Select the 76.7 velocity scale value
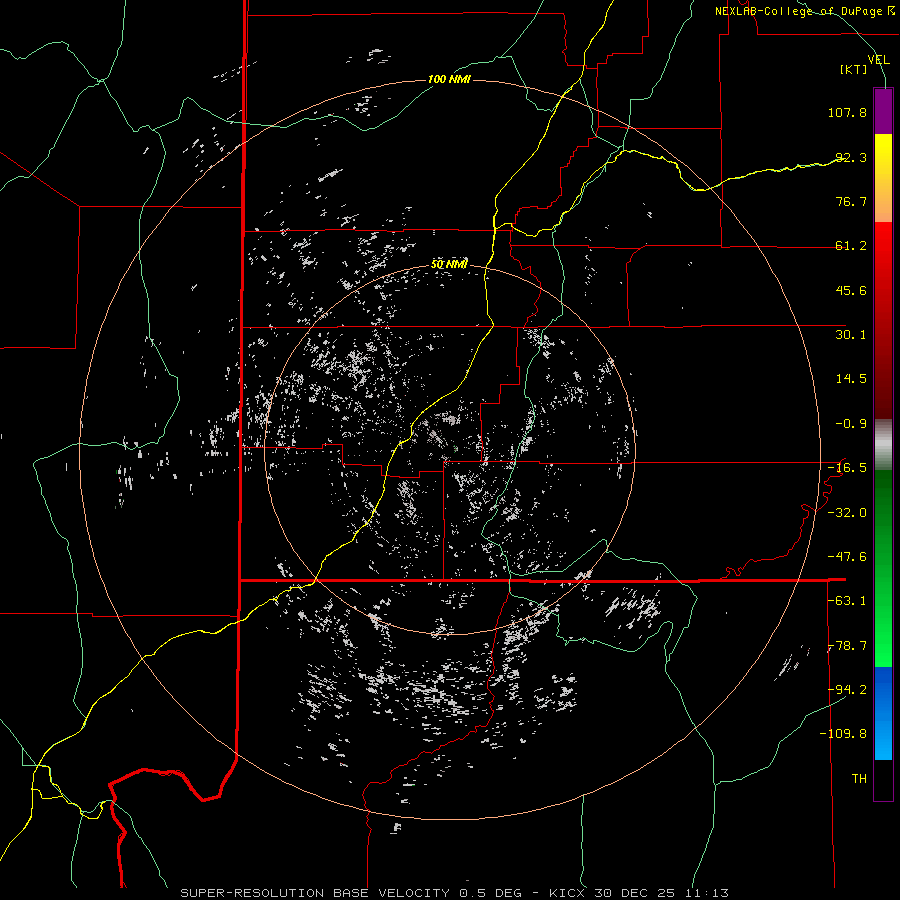This screenshot has width=900, height=900. [x=851, y=201]
